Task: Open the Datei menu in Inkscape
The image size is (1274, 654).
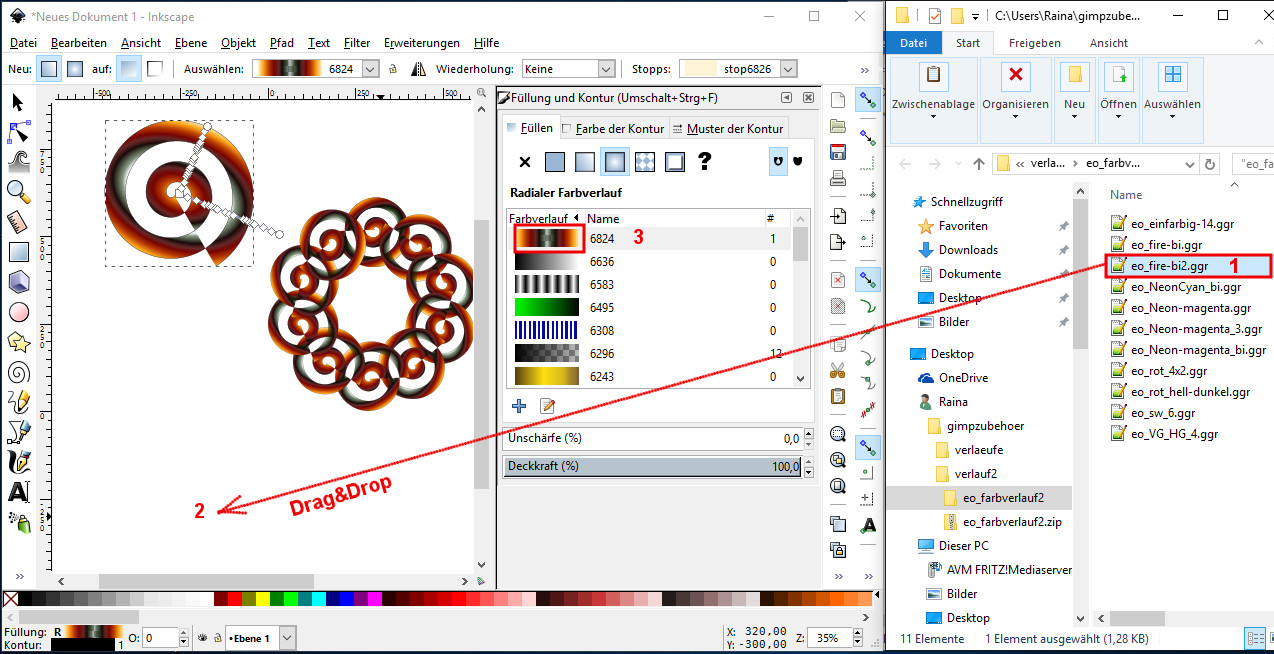Action: tap(23, 43)
